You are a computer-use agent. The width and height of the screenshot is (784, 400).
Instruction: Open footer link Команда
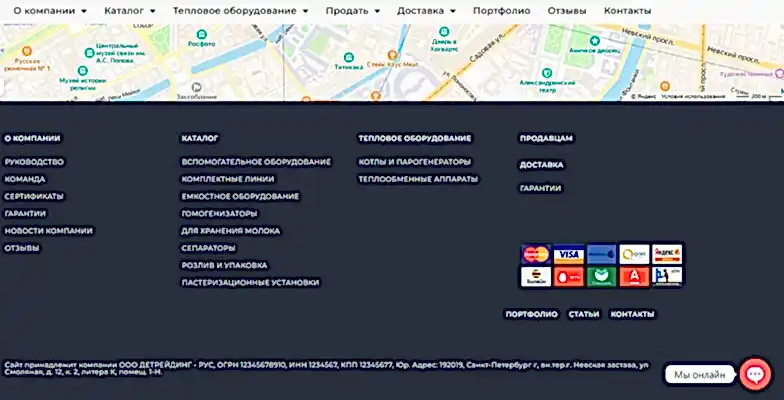(25, 179)
